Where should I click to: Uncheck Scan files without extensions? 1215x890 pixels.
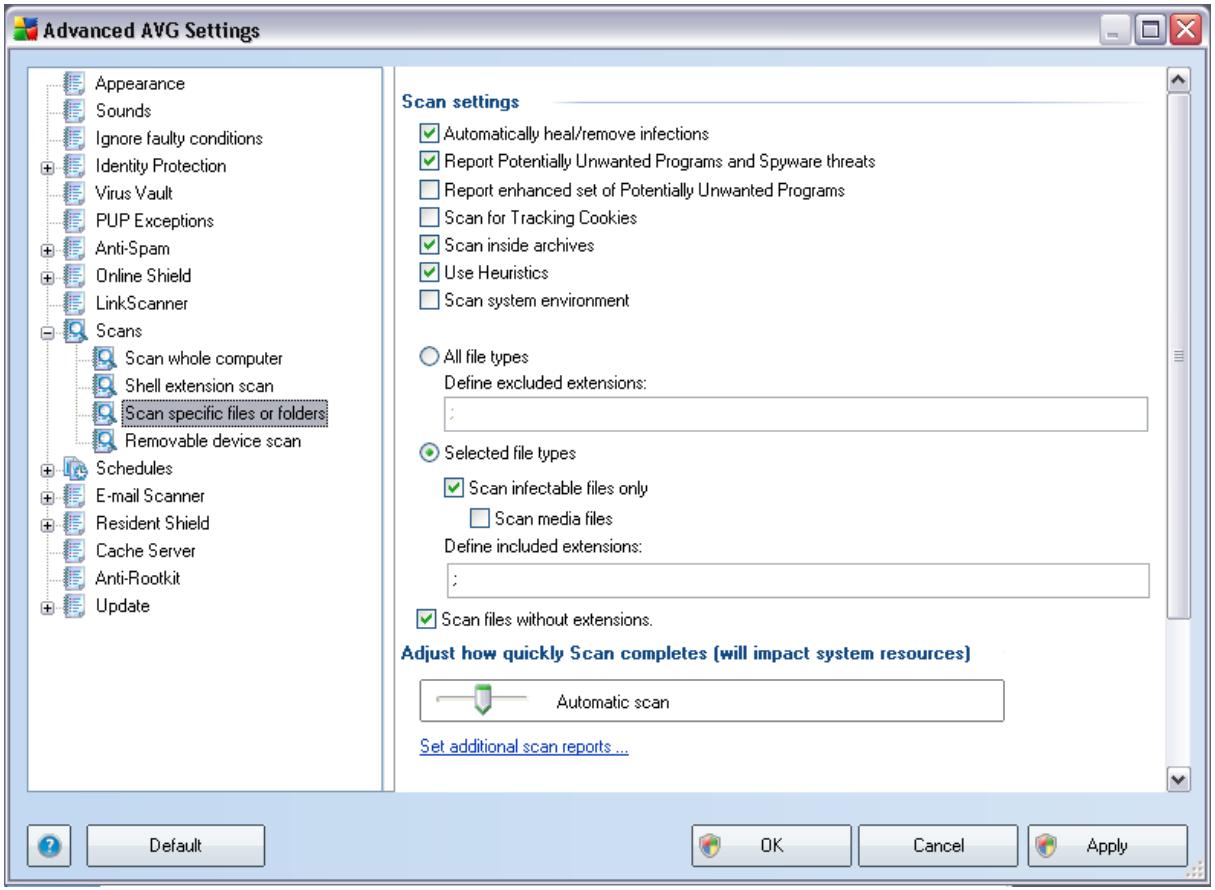(x=428, y=619)
